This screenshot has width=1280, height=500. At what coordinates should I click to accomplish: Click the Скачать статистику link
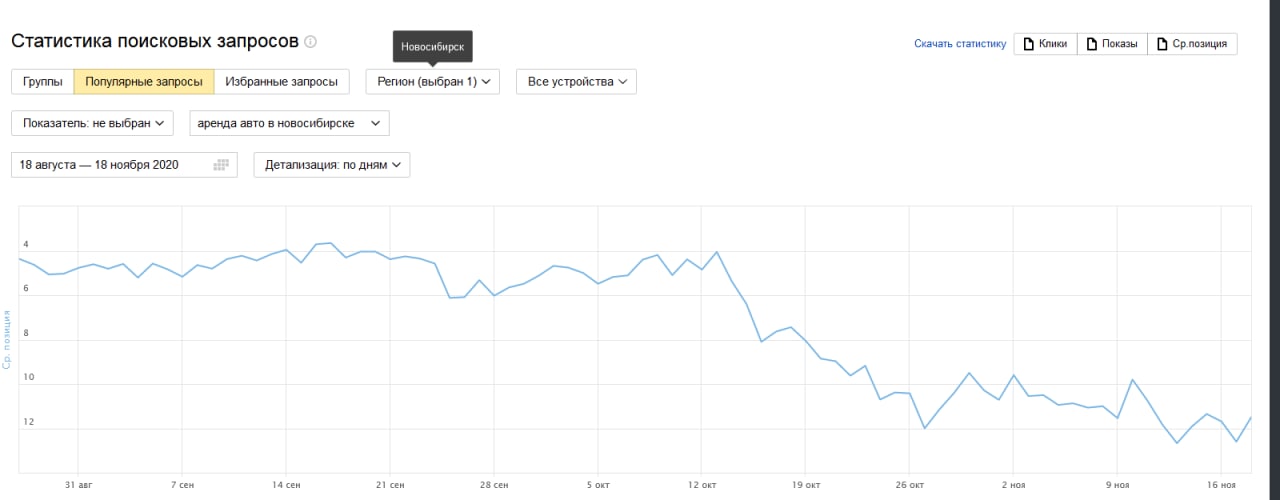point(960,44)
